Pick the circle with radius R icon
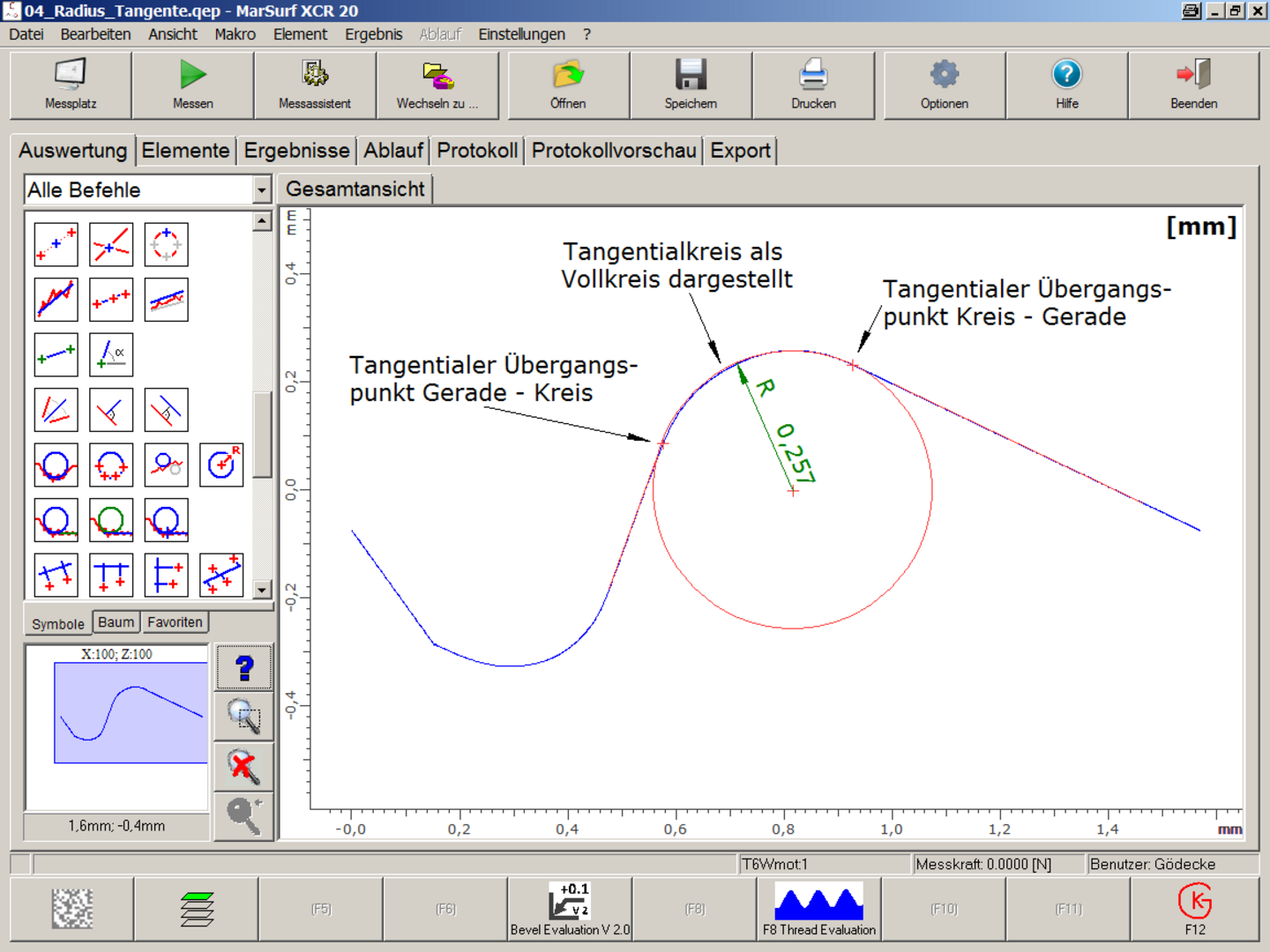The height and width of the screenshot is (952, 1270). [221, 465]
